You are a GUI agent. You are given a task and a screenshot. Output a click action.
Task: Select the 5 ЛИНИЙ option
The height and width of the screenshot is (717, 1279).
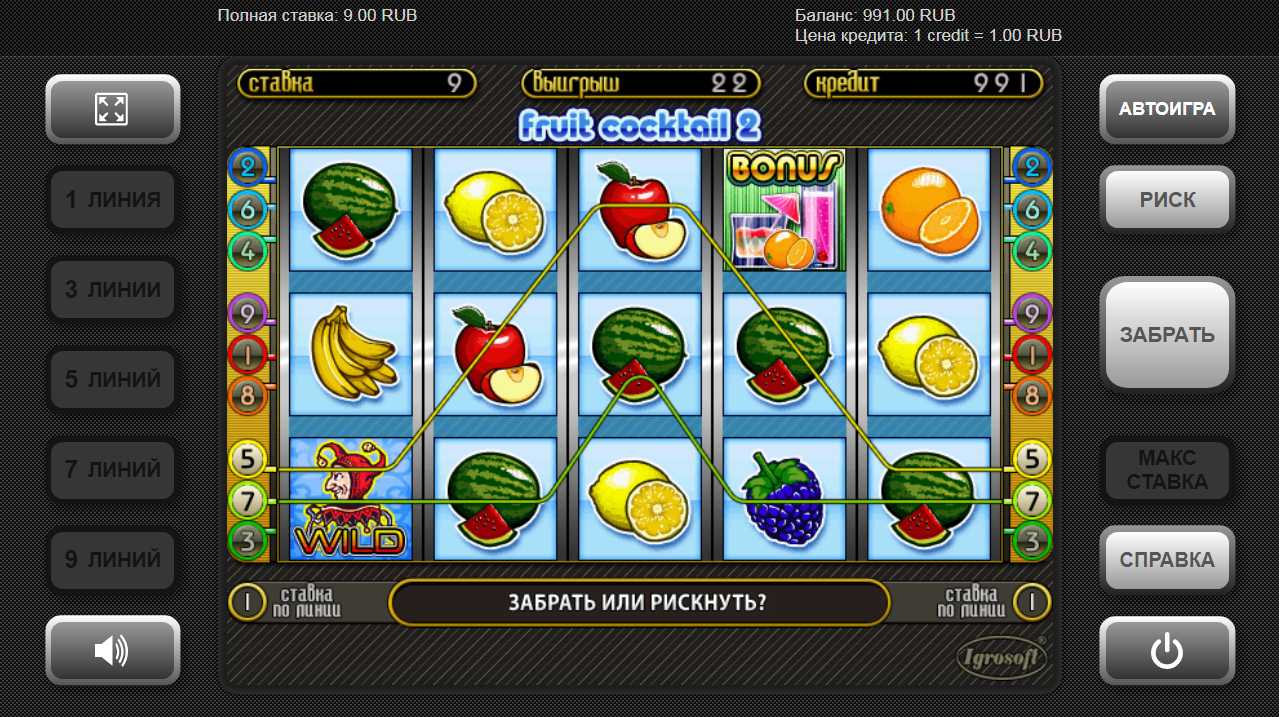(x=112, y=380)
